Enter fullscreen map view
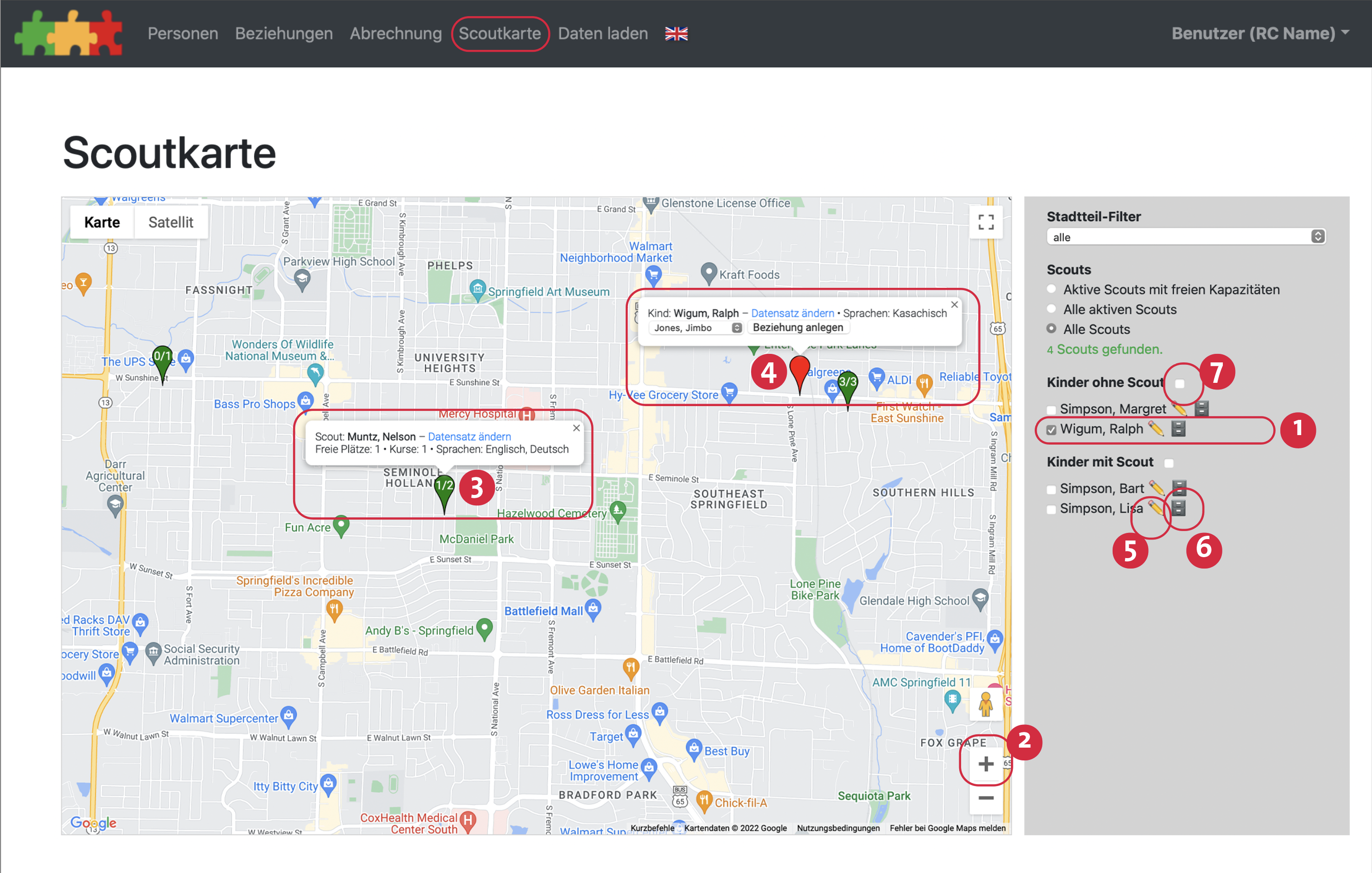This screenshot has height=873, width=1372. coord(986,222)
